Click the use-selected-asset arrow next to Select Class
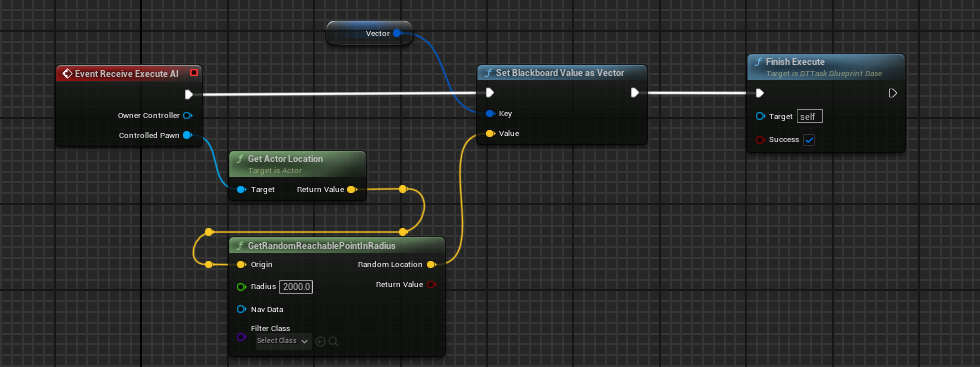 click(x=321, y=341)
